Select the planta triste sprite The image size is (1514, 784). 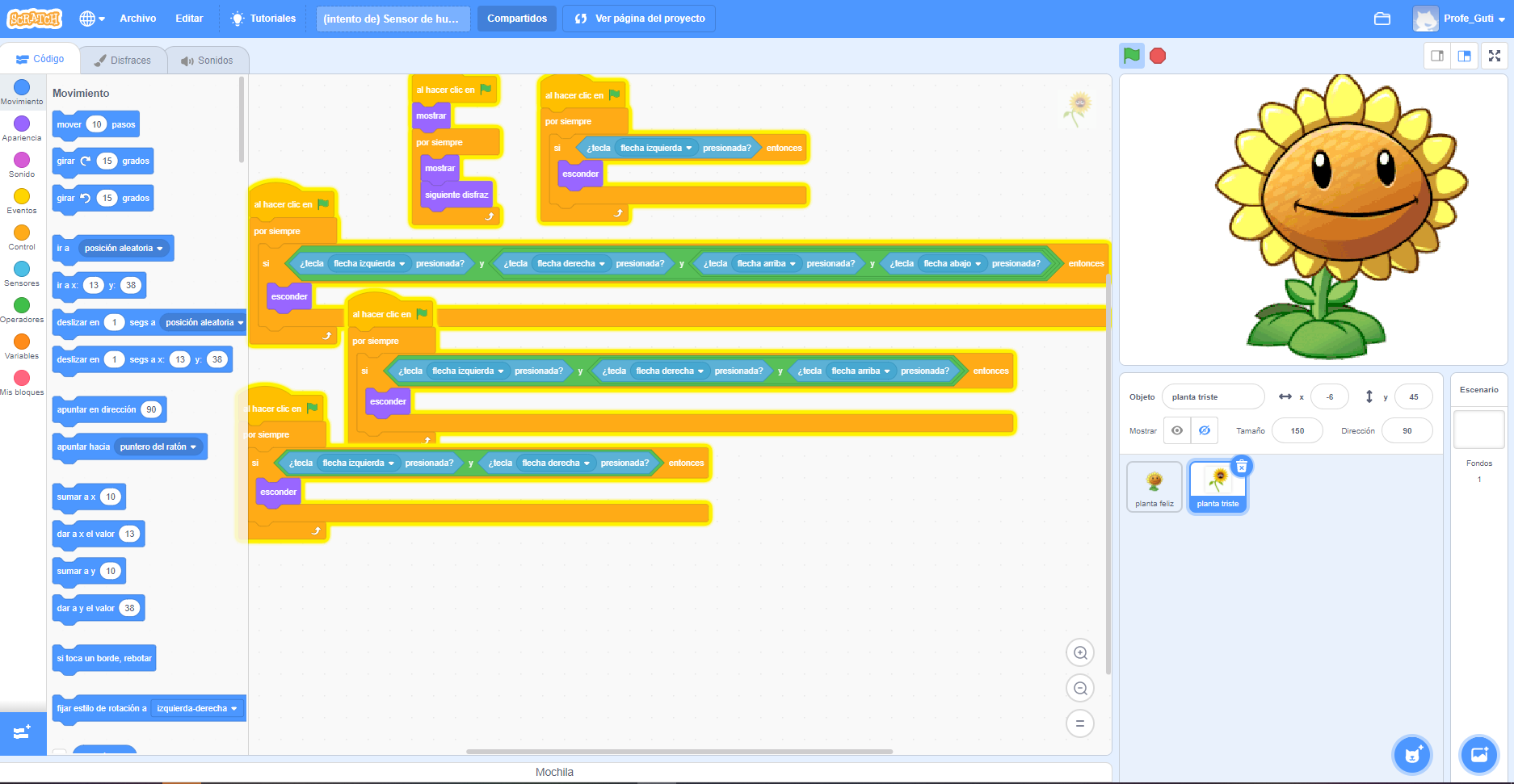pos(1218,487)
